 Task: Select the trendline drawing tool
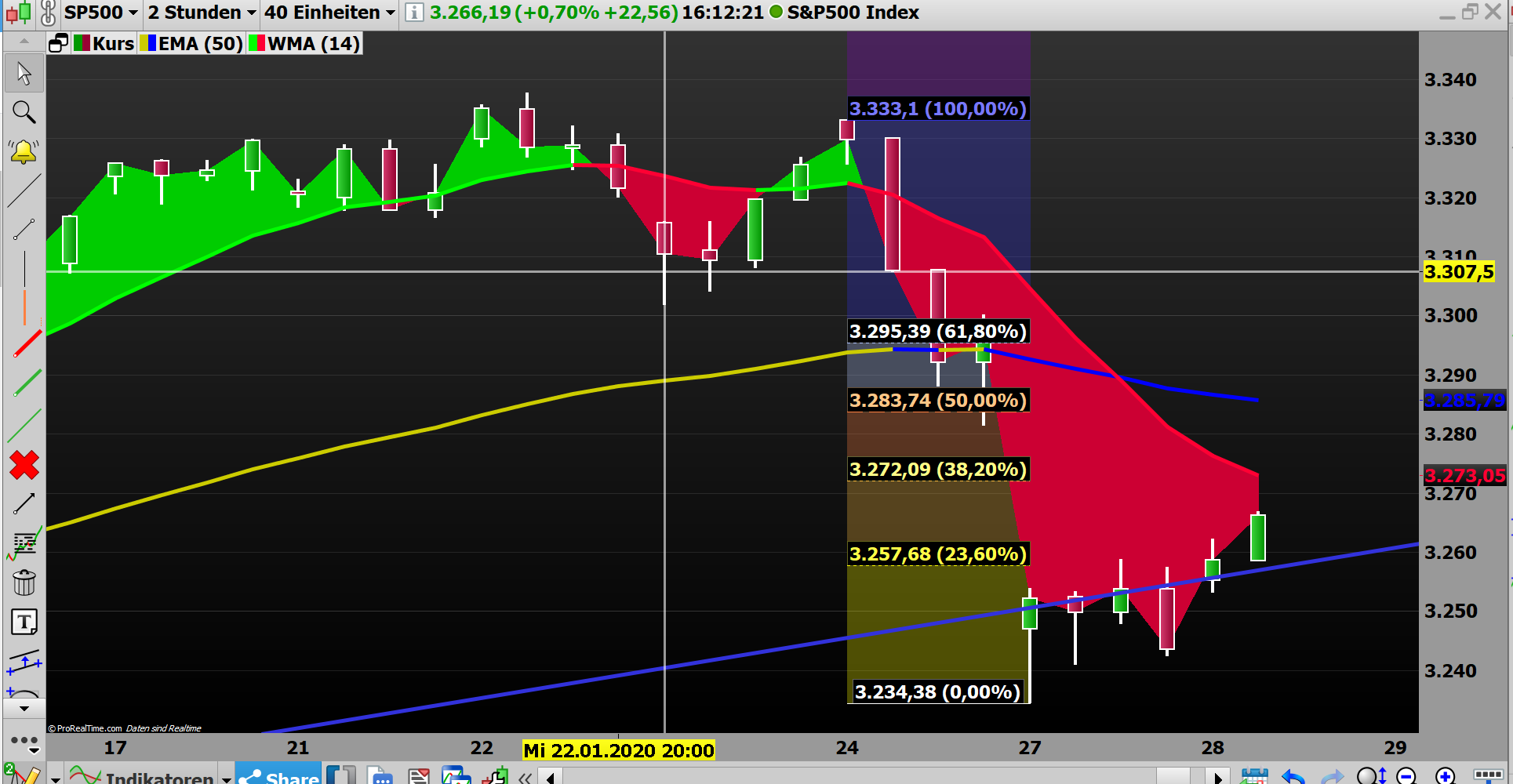(24, 189)
